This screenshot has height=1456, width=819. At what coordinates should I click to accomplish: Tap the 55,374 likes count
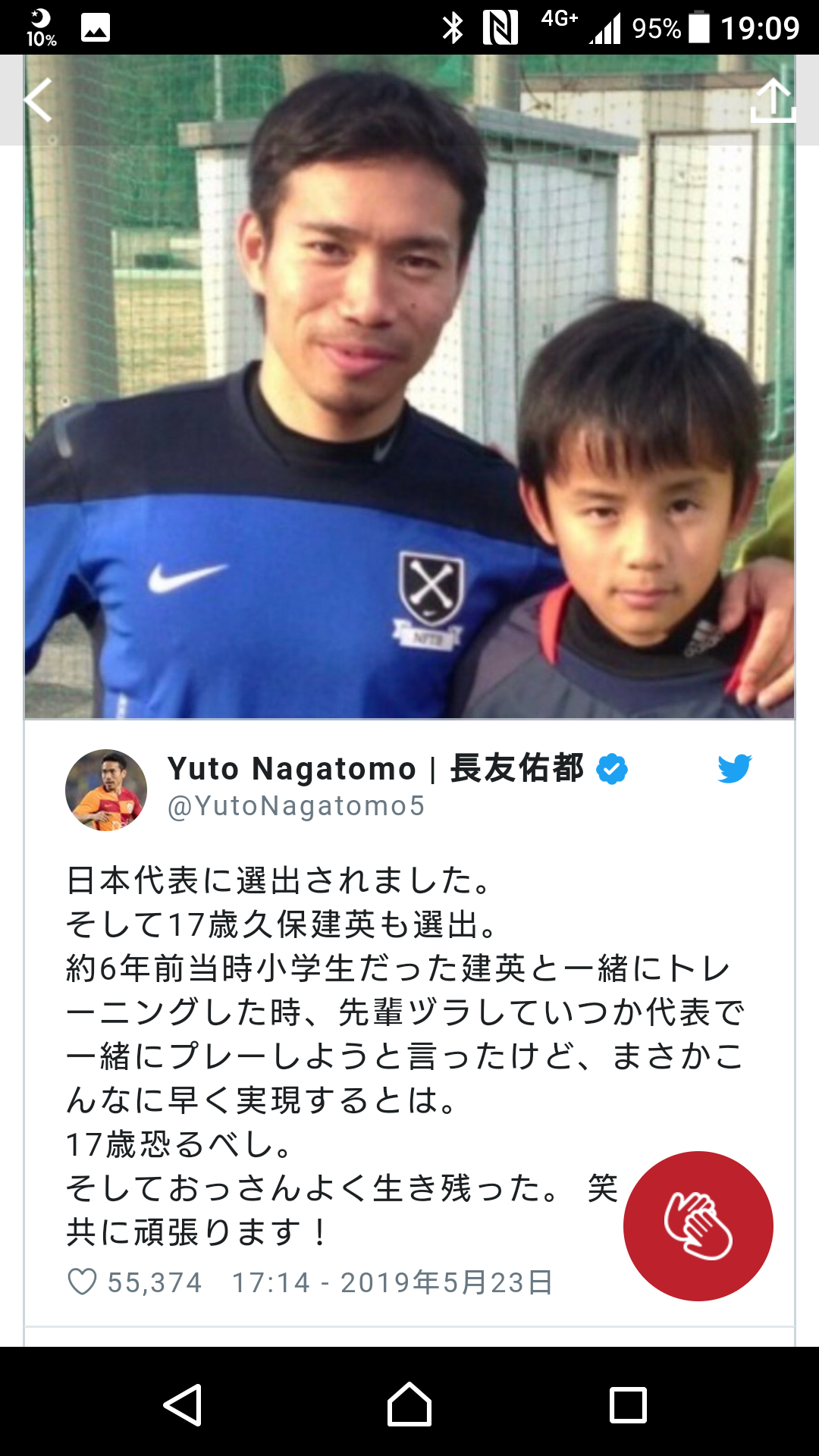coord(155,1282)
